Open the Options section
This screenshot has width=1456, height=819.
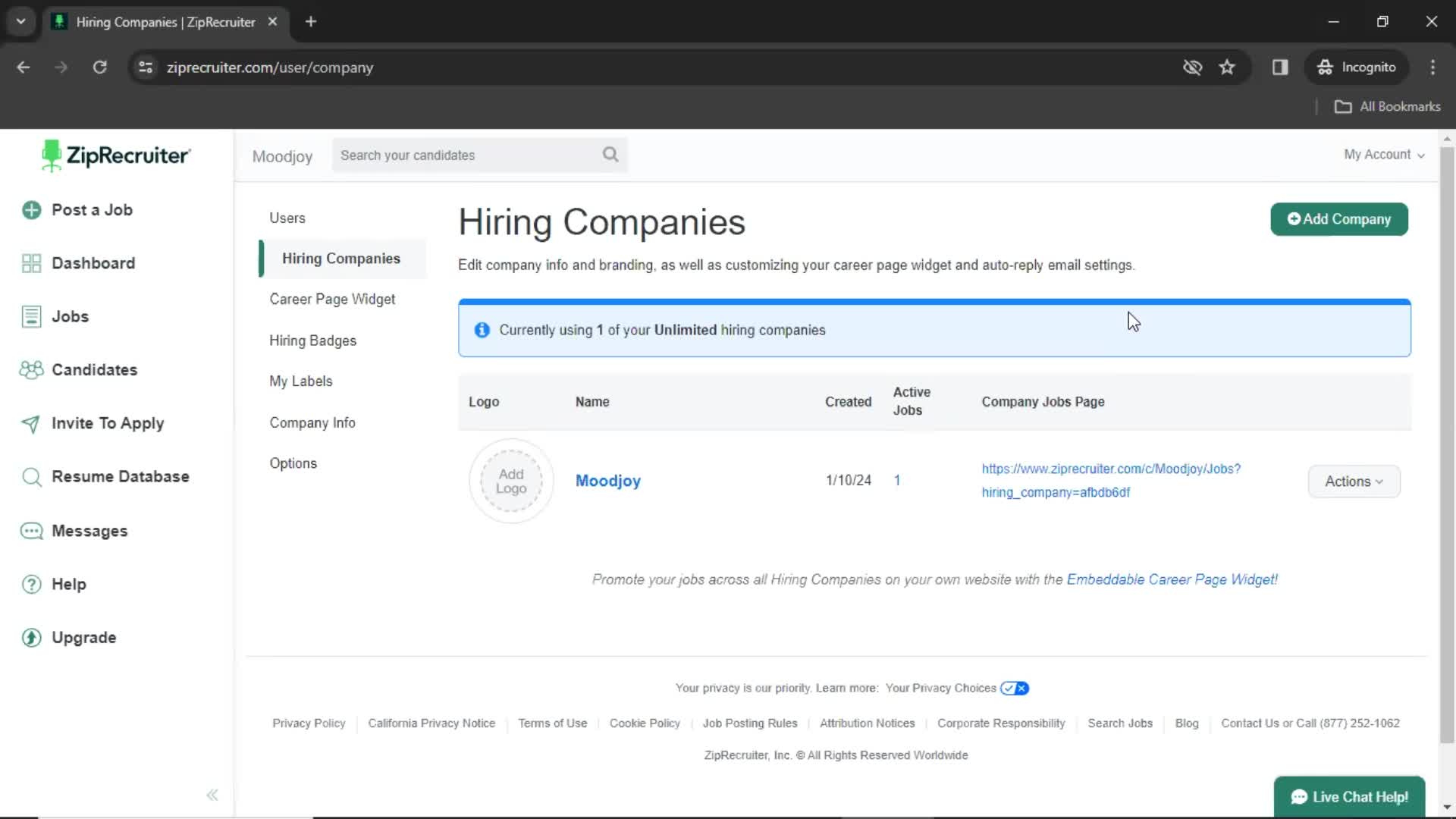click(x=293, y=463)
